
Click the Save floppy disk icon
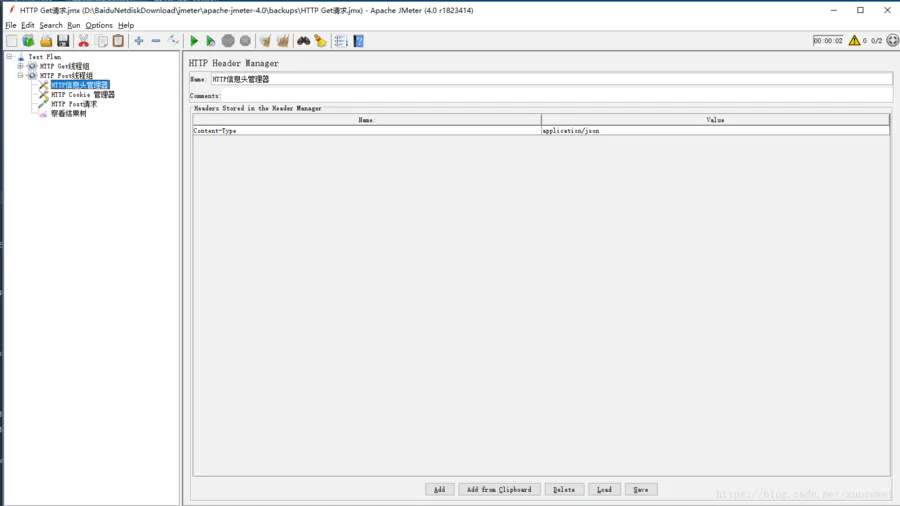coord(63,41)
